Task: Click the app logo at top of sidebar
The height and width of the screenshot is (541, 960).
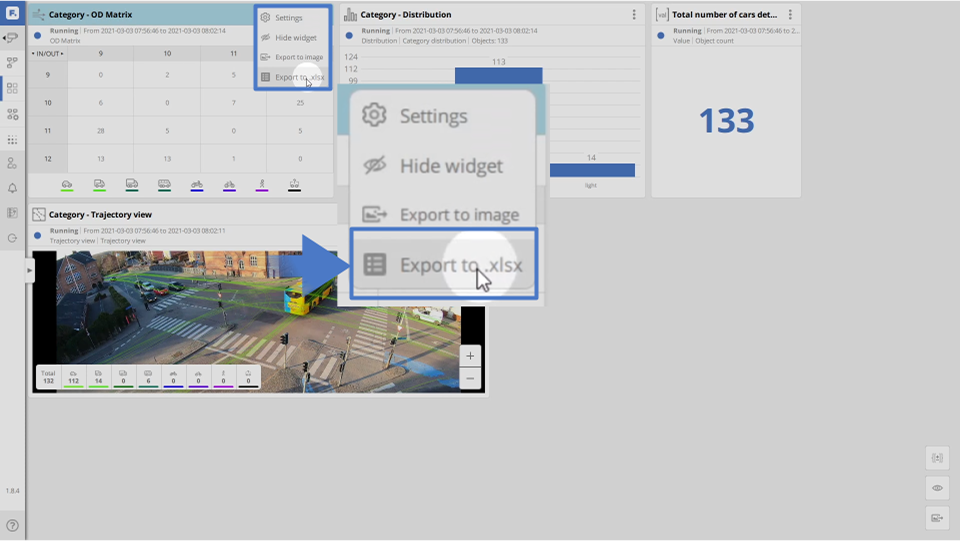Action: pyautogui.click(x=12, y=13)
